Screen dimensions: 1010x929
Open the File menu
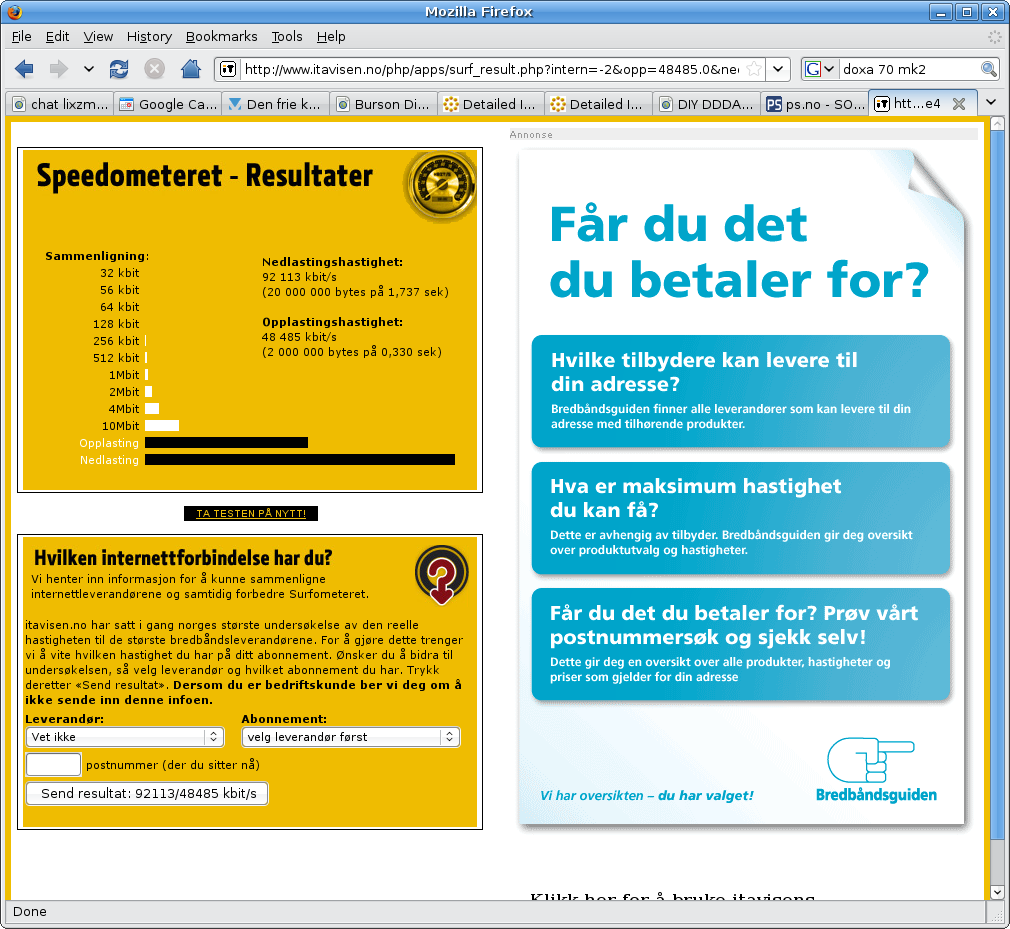[21, 37]
